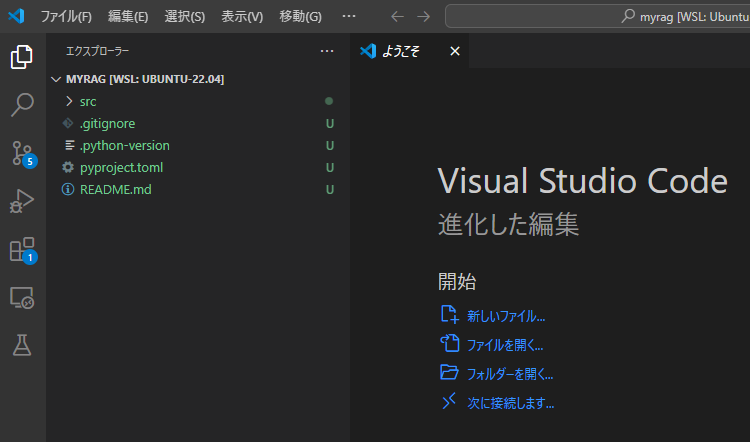Open the ファイル(F) menu
The image size is (750, 442).
[66, 17]
